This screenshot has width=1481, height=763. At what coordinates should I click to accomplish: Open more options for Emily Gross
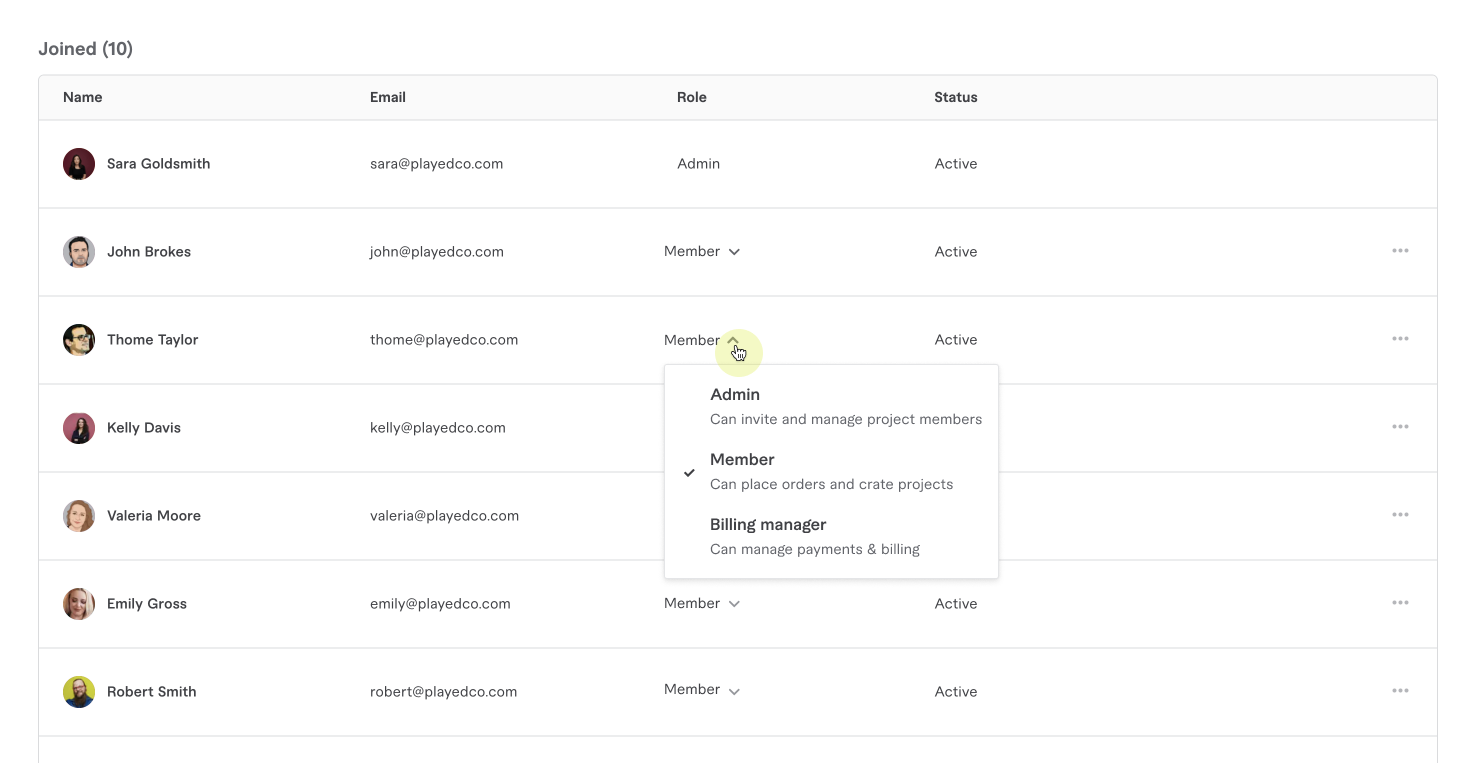pos(1399,603)
